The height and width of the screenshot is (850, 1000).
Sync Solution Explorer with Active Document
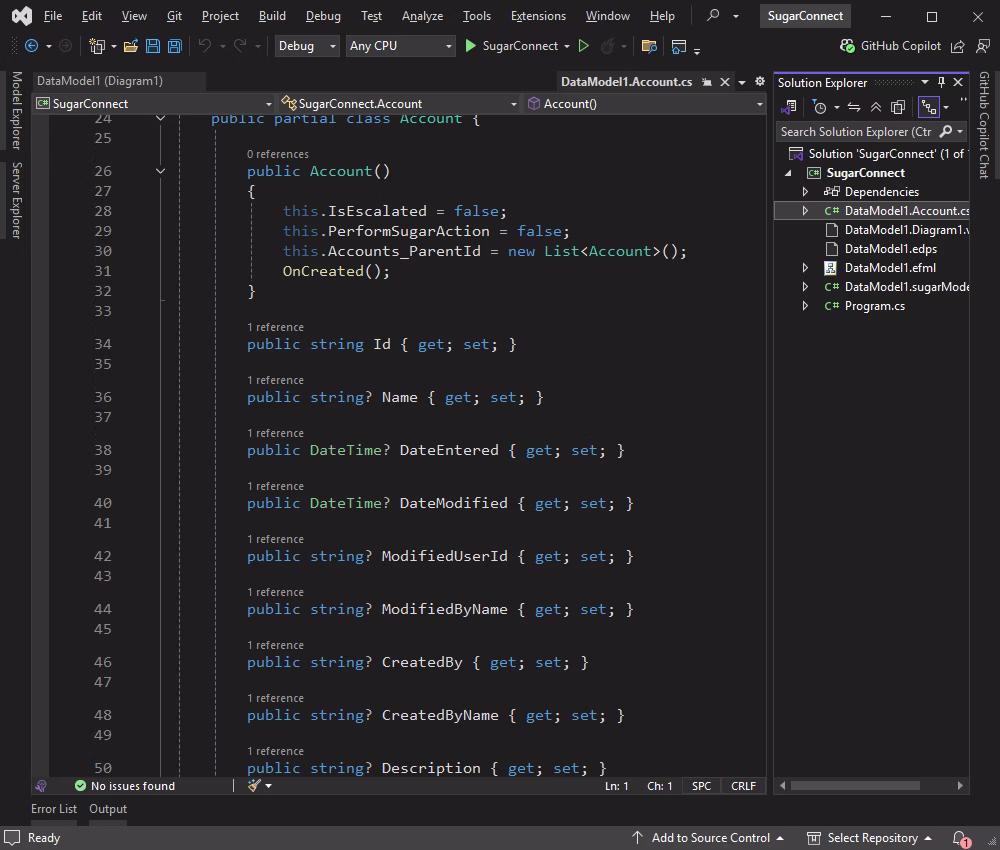[853, 107]
